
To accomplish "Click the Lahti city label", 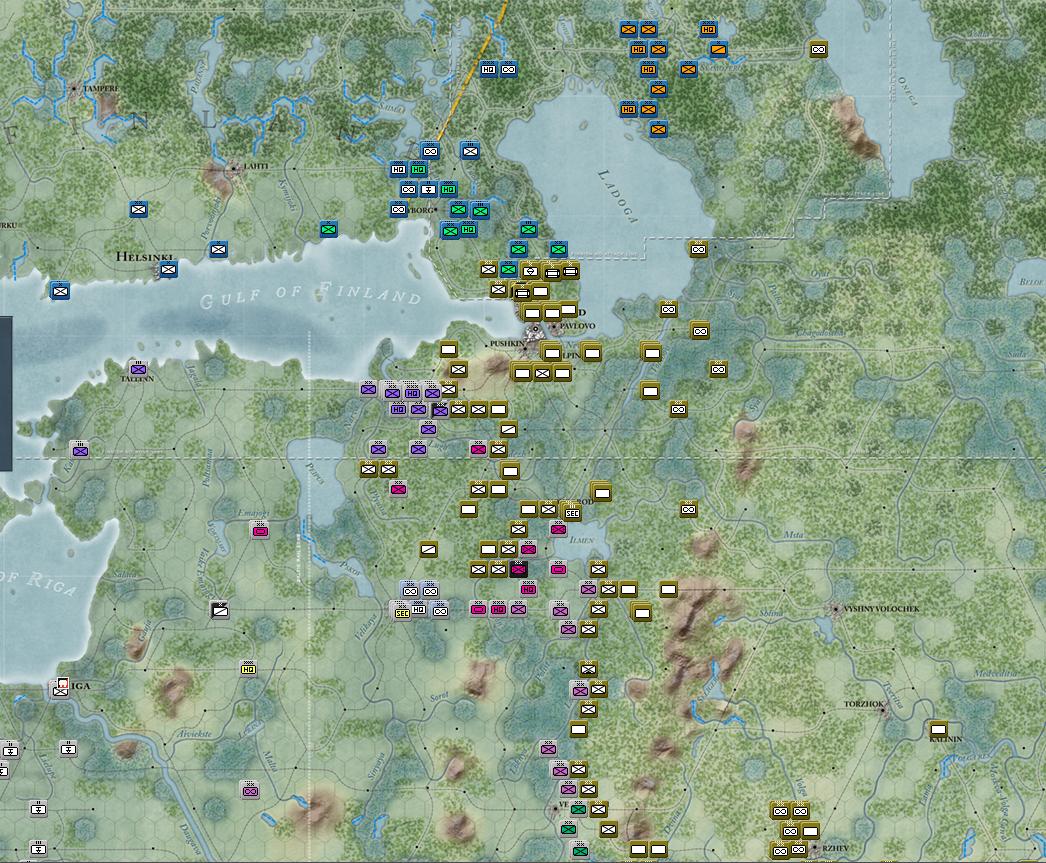I will click(x=256, y=166).
